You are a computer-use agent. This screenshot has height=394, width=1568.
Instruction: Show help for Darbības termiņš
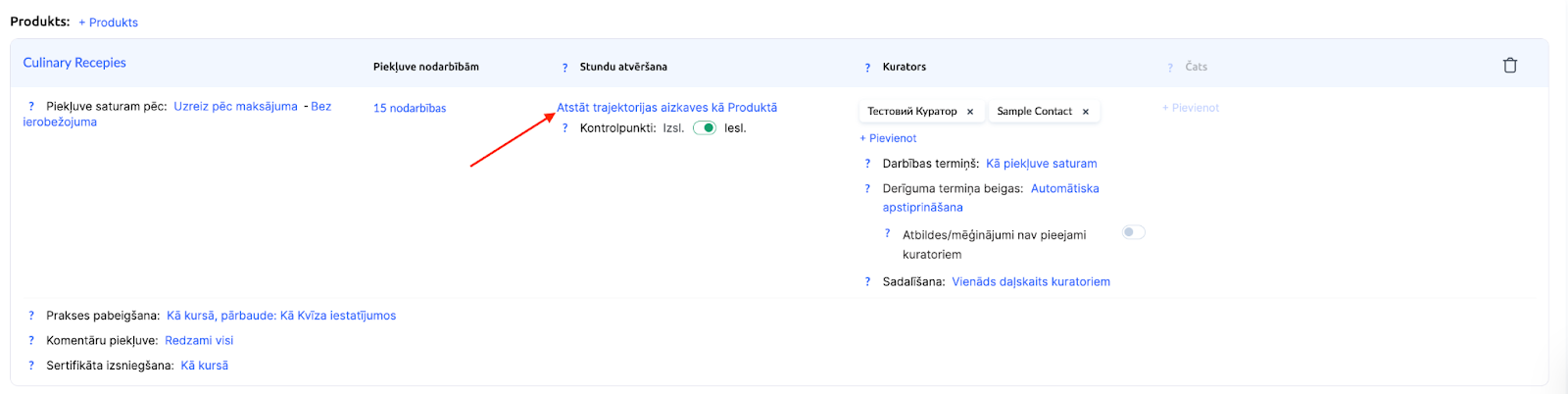click(867, 164)
